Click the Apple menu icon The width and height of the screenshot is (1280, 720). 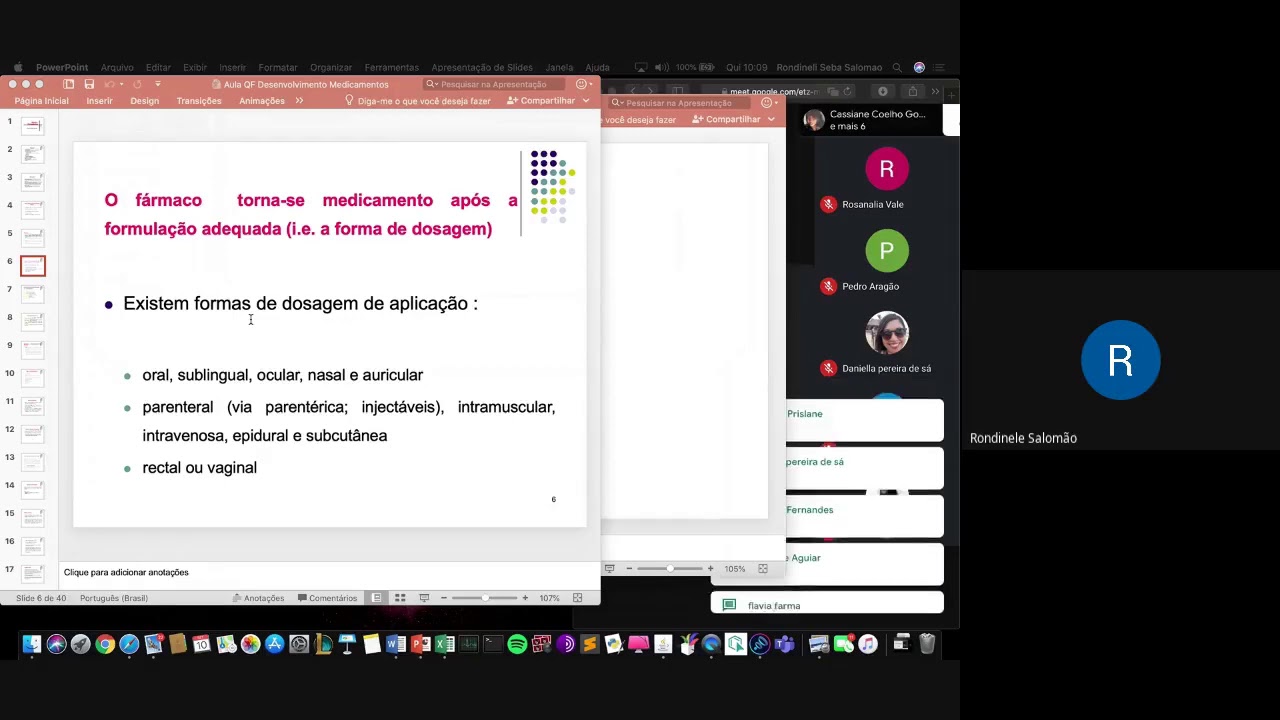pos(18,67)
